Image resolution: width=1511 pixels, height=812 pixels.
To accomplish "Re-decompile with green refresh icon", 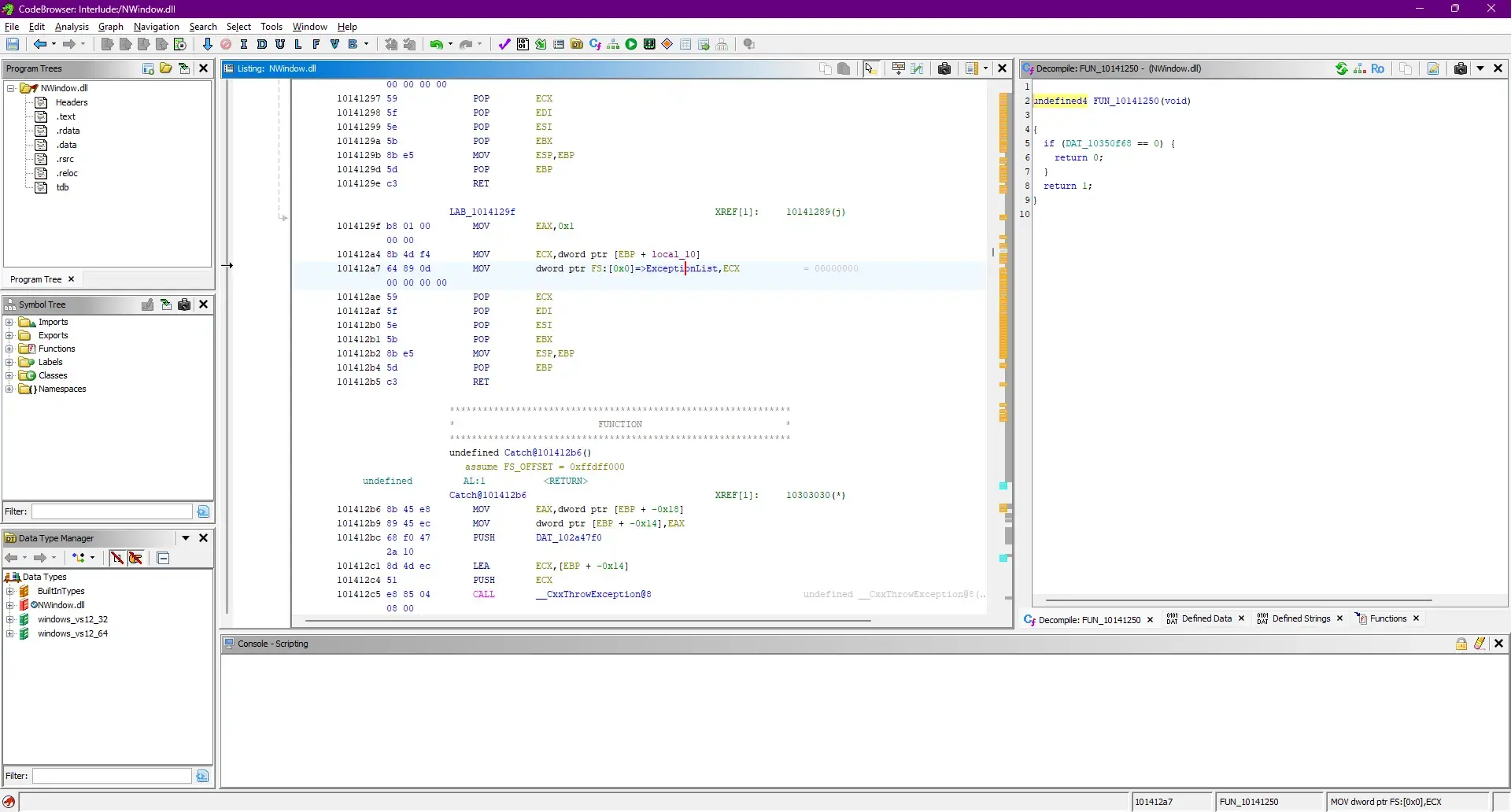I will (x=1342, y=68).
